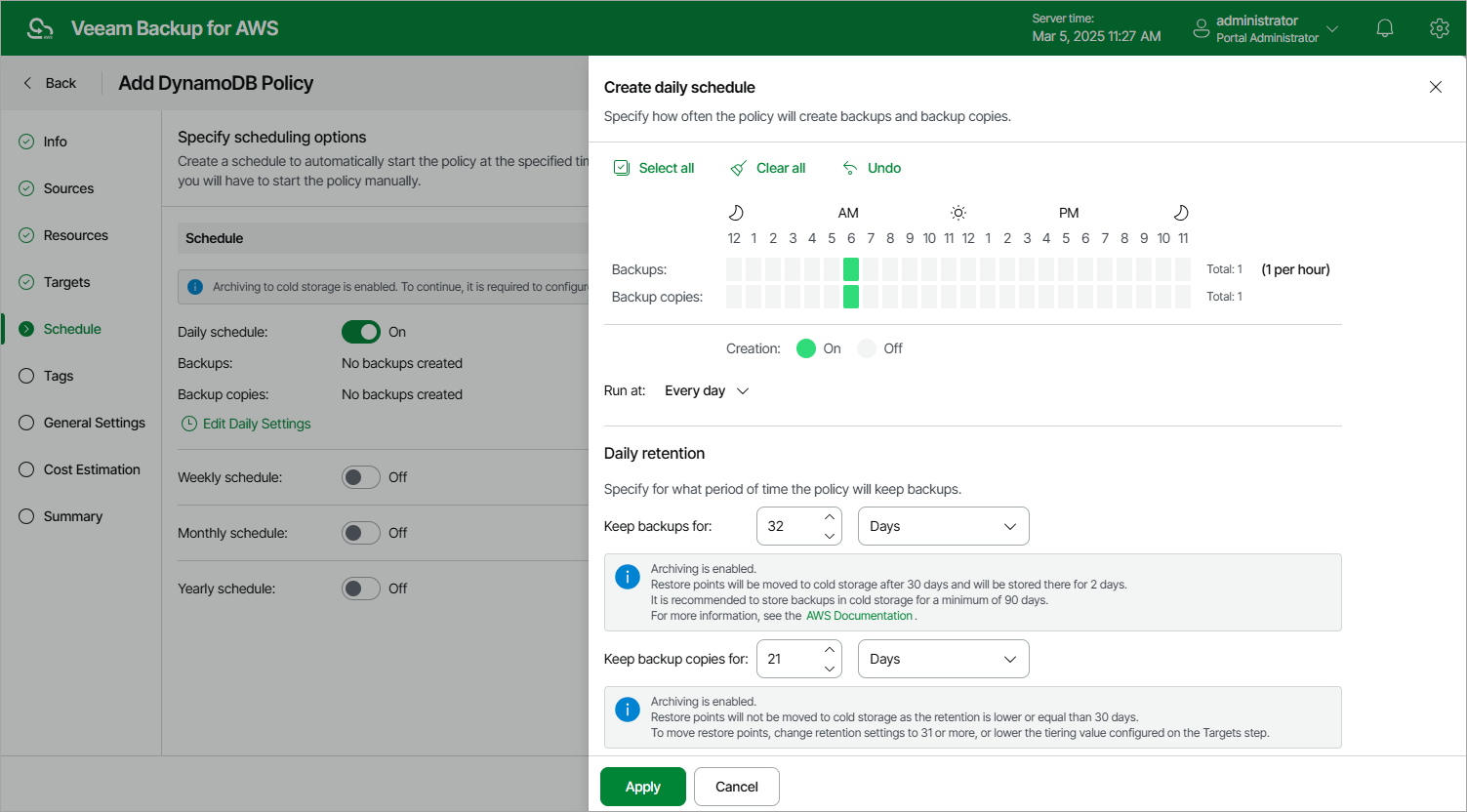Click the Undo arrow icon
This screenshot has width=1467, height=812.
848,167
